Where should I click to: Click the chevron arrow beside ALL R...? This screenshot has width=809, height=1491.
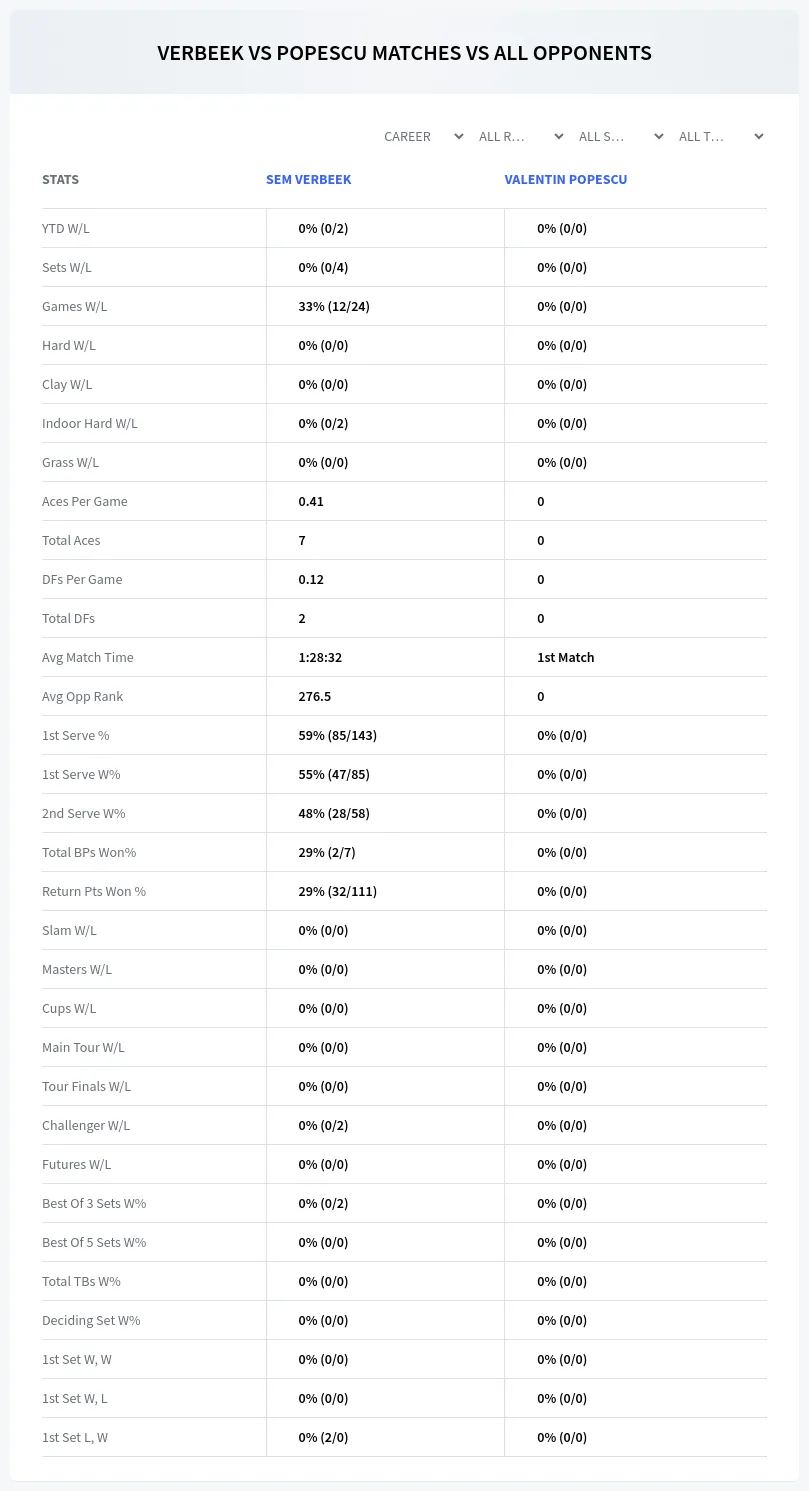(x=558, y=136)
